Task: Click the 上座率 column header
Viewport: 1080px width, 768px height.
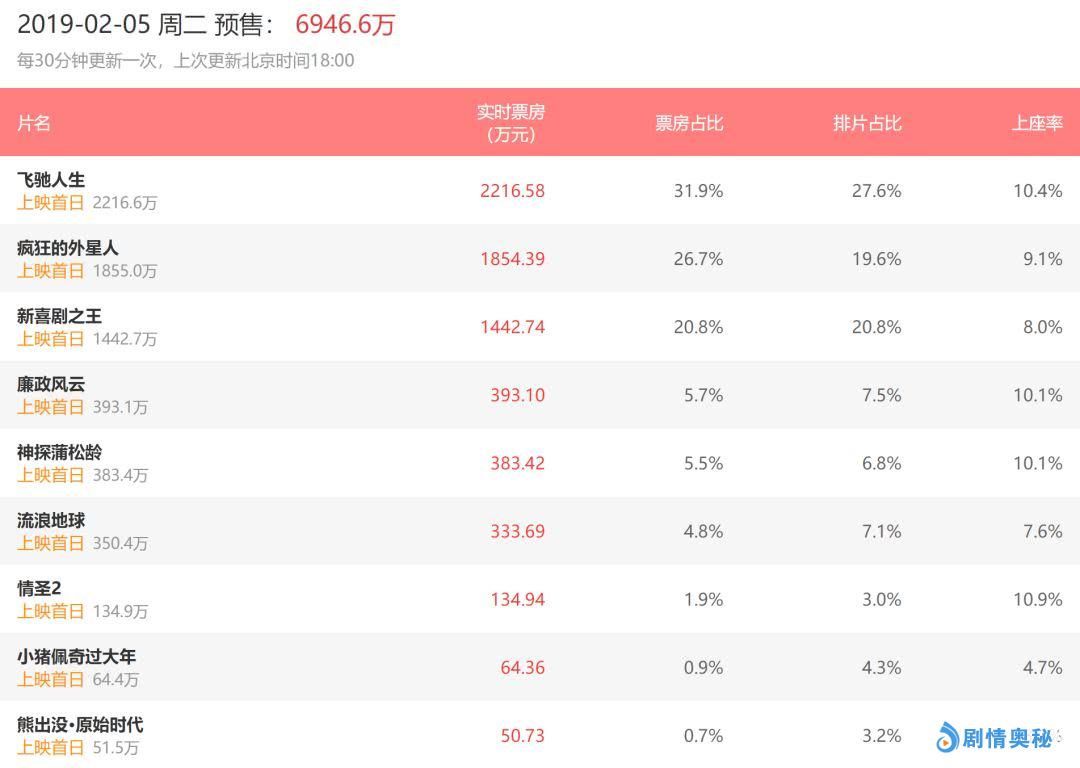Action: [x=1037, y=123]
